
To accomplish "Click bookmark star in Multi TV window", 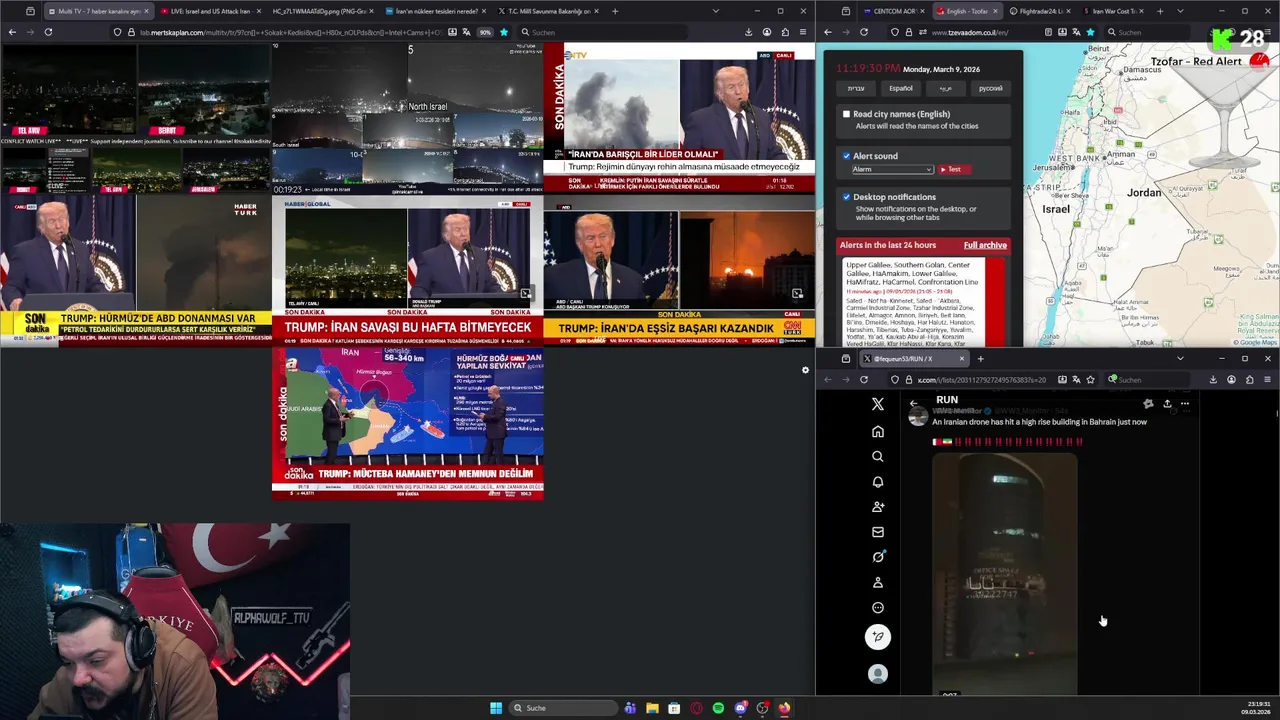I will coord(503,32).
